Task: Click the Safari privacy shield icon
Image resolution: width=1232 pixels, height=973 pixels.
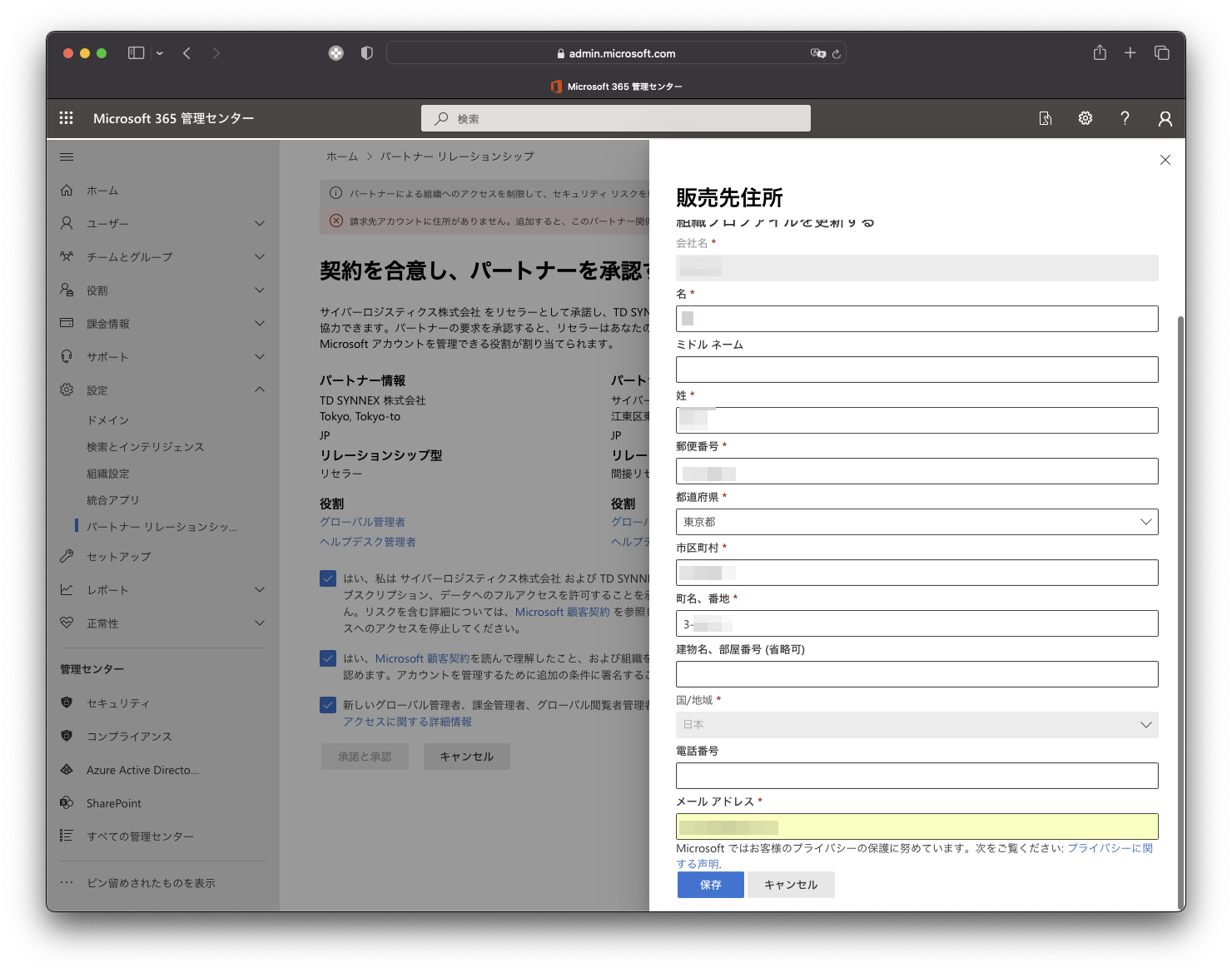Action: coord(367,53)
